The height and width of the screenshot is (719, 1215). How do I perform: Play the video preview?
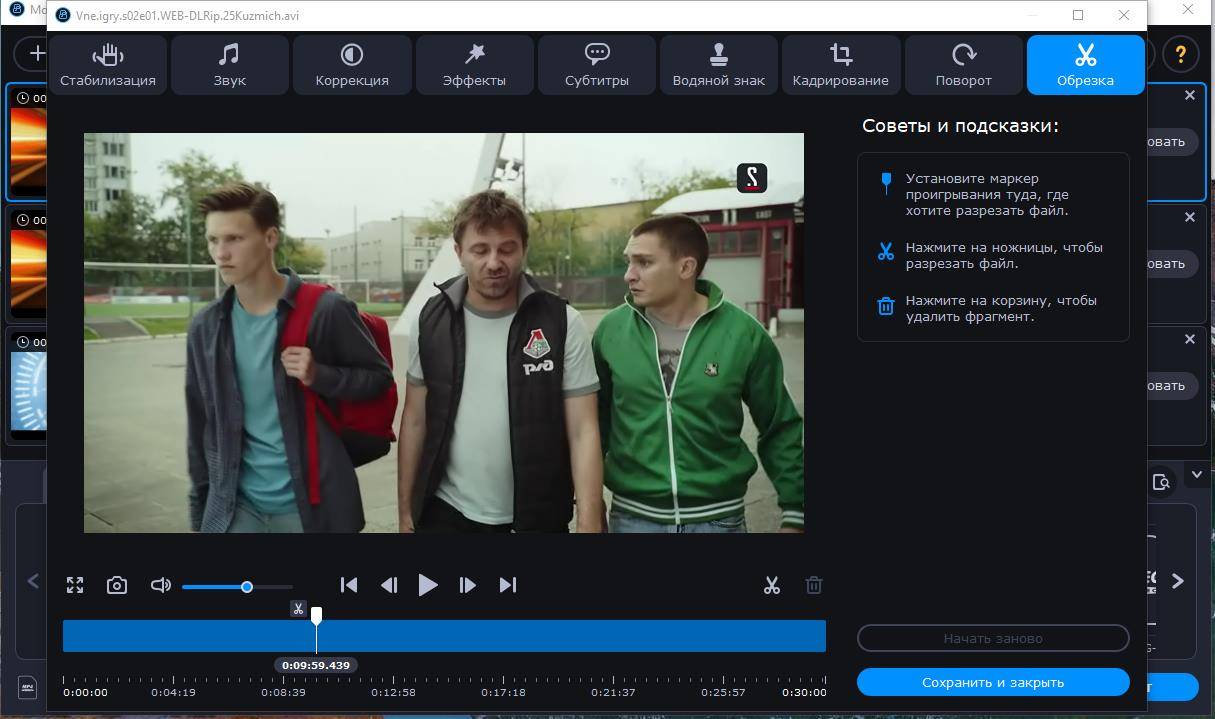point(428,585)
